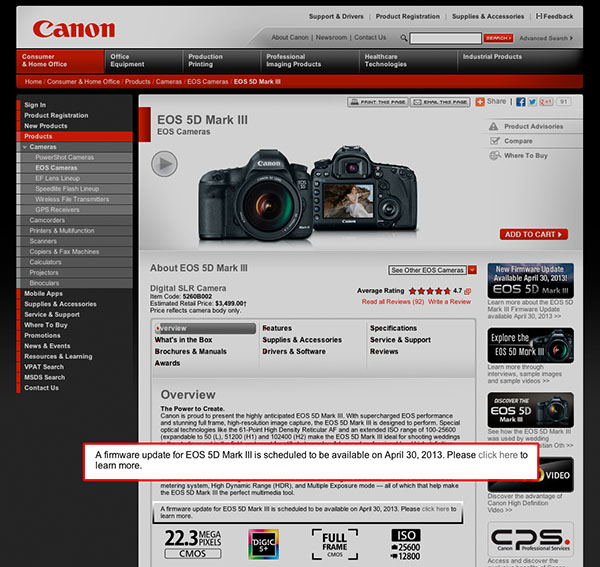
Task: Open the Feedback link
Action: 554,16
